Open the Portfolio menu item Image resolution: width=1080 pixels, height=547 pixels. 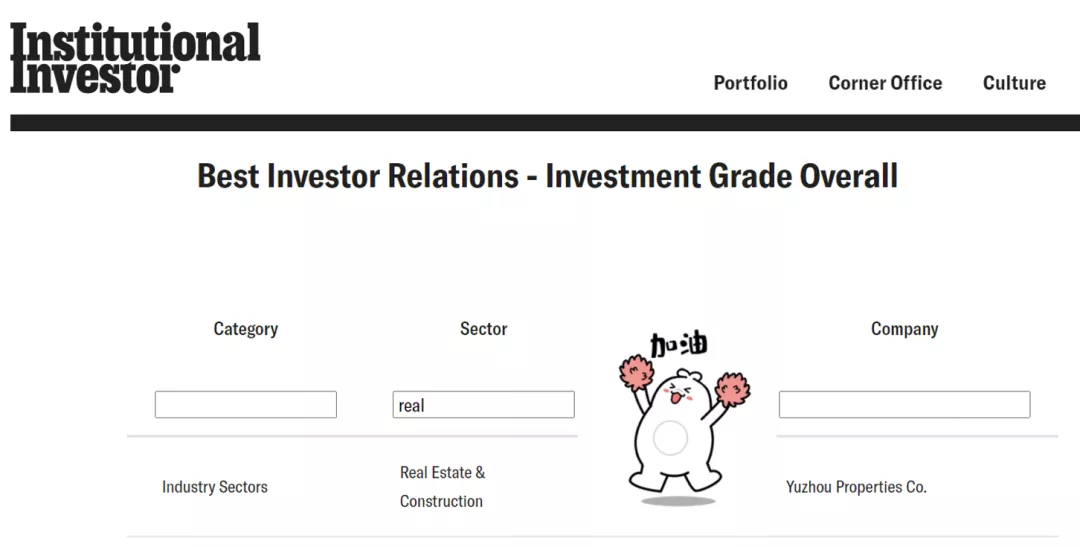click(750, 83)
